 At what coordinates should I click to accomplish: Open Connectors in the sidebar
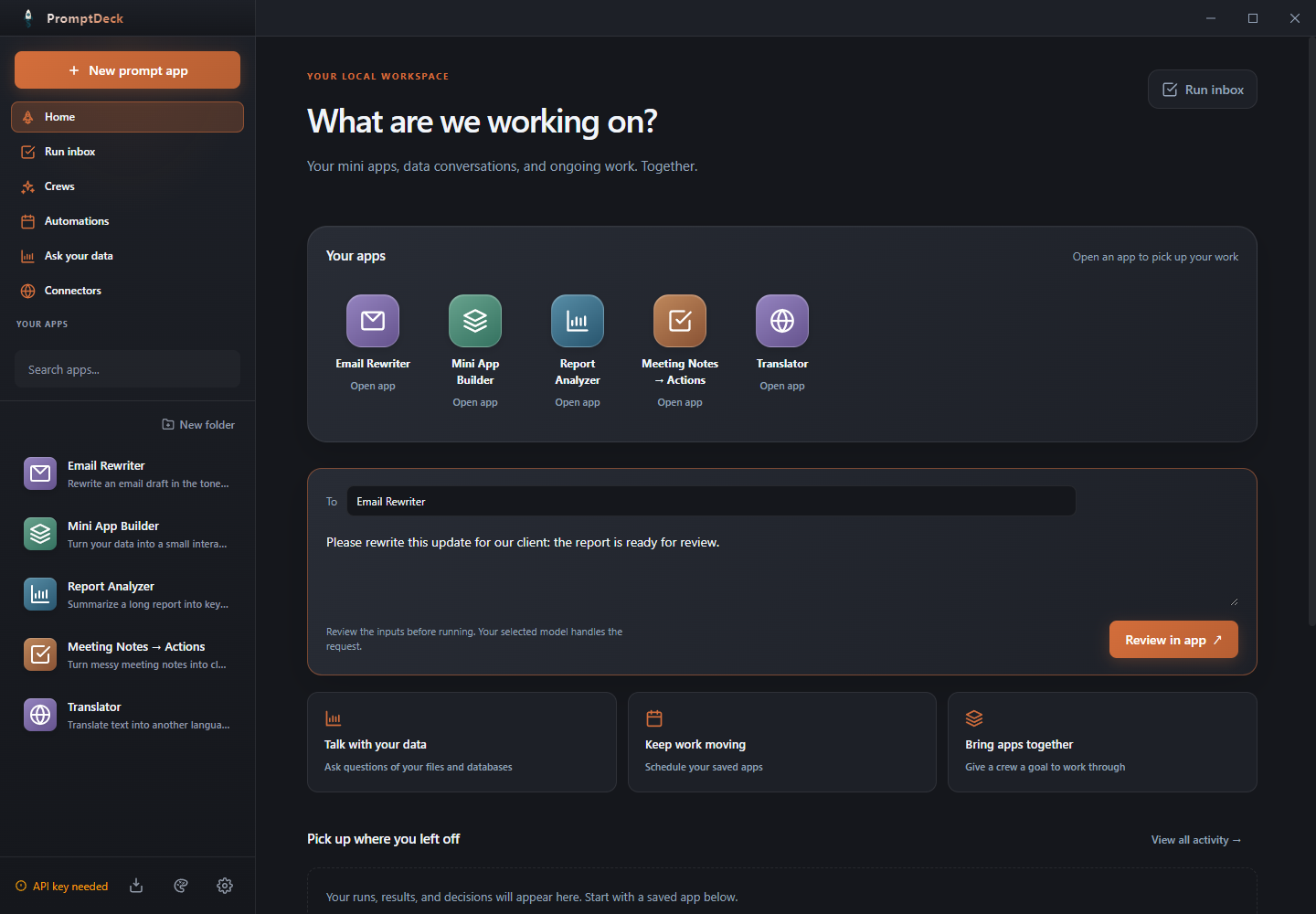tap(127, 291)
